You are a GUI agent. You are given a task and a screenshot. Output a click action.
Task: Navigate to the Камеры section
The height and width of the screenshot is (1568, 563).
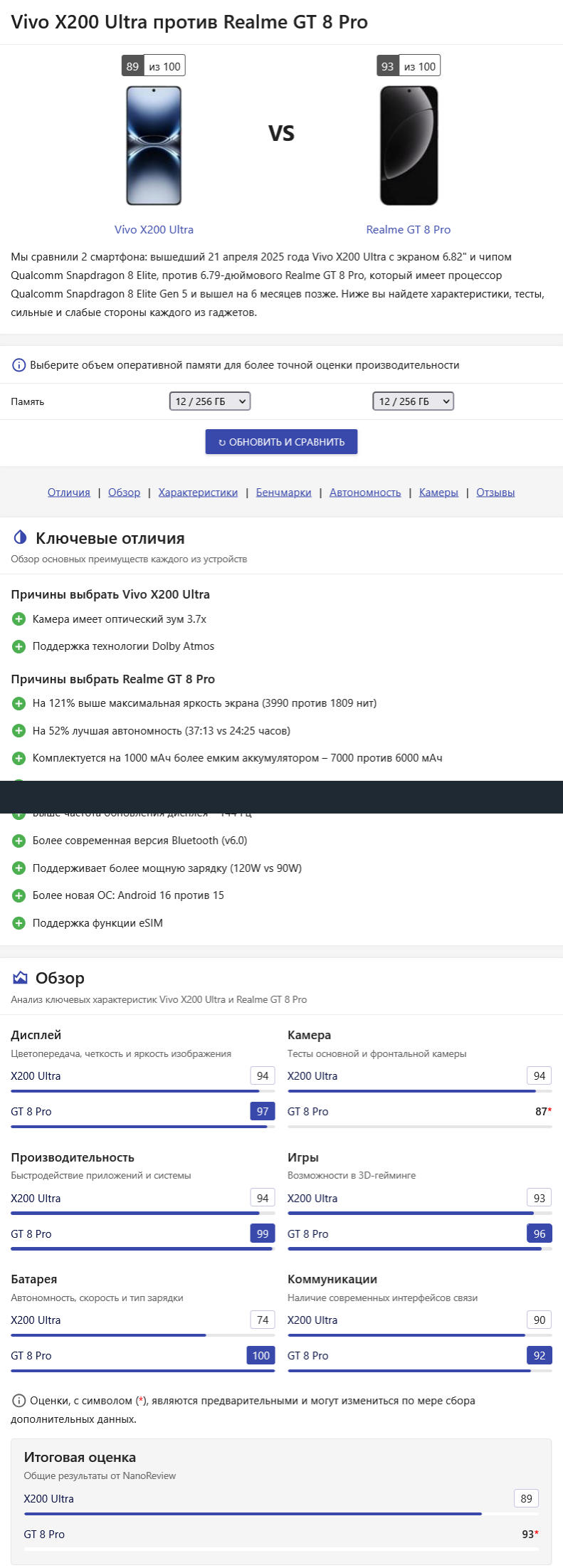[438, 493]
